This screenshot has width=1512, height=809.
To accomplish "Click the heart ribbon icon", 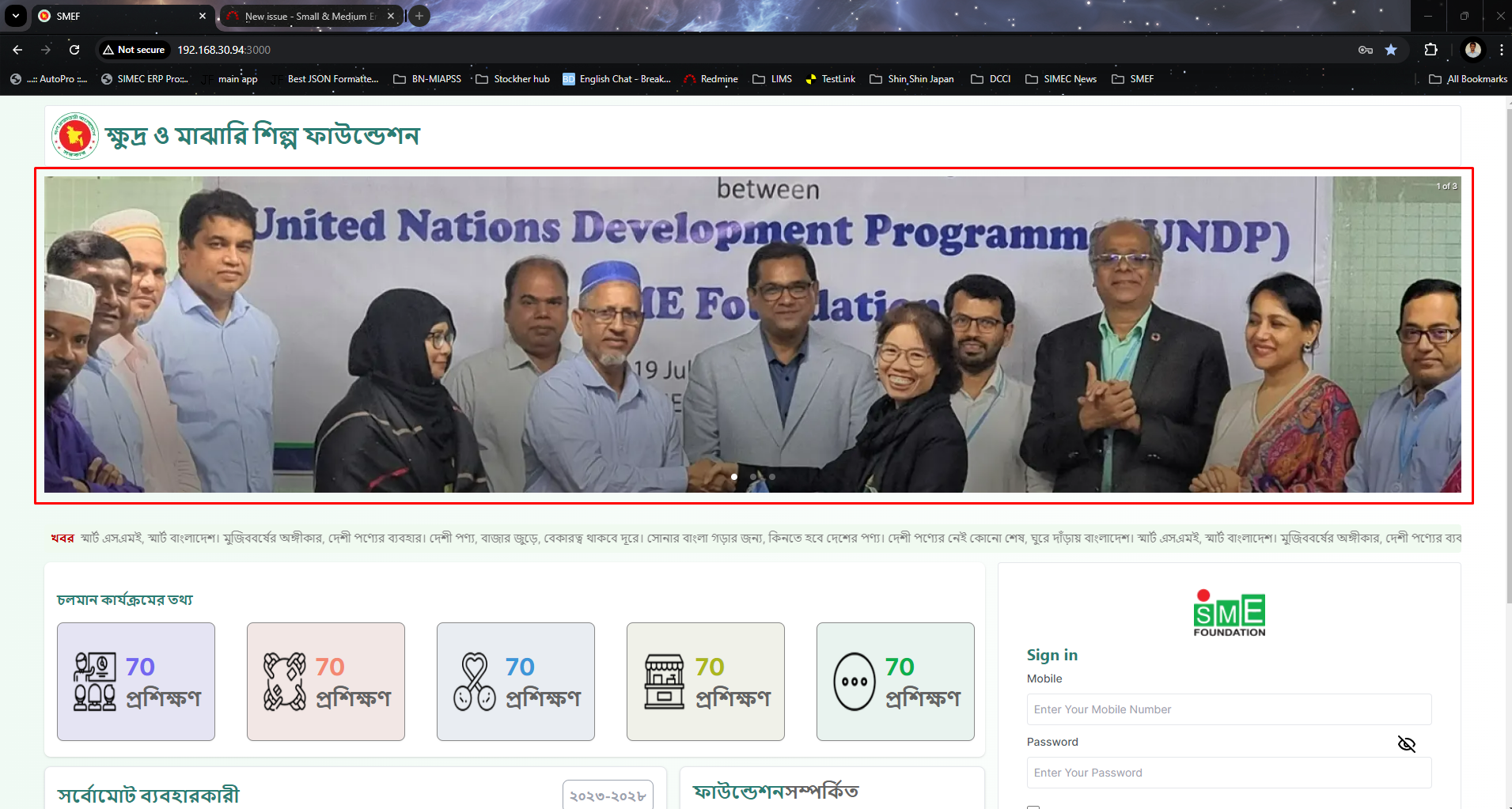I will coord(475,682).
